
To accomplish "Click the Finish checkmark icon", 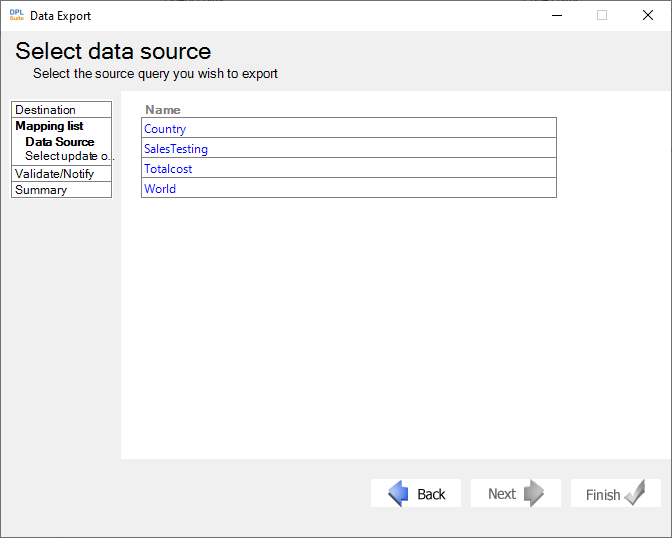I will coord(635,493).
